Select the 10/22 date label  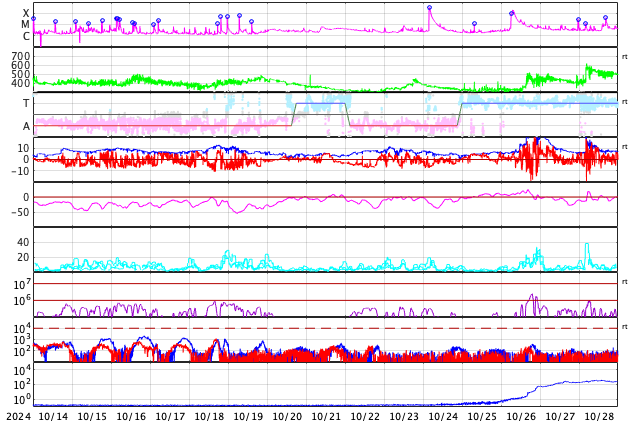coord(365,416)
